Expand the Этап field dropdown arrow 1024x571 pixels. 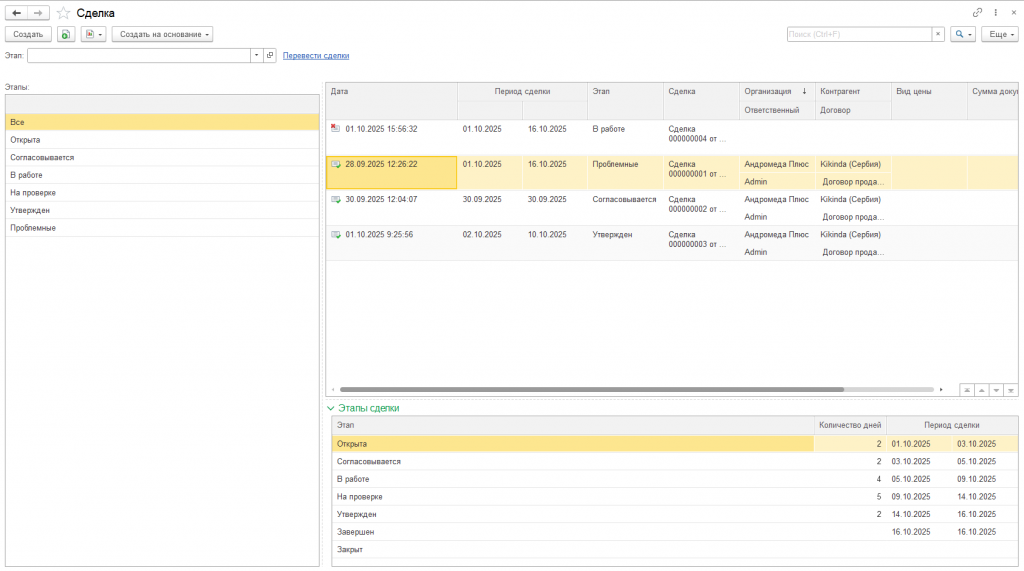pos(256,56)
